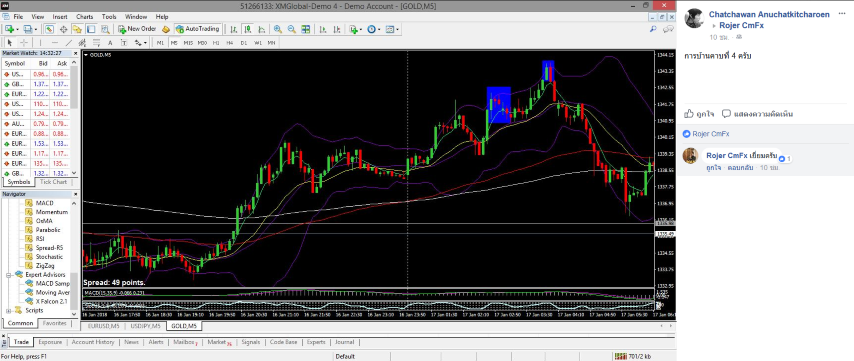854x361 pixels.
Task: Click the tile windows icon
Action: (306, 29)
